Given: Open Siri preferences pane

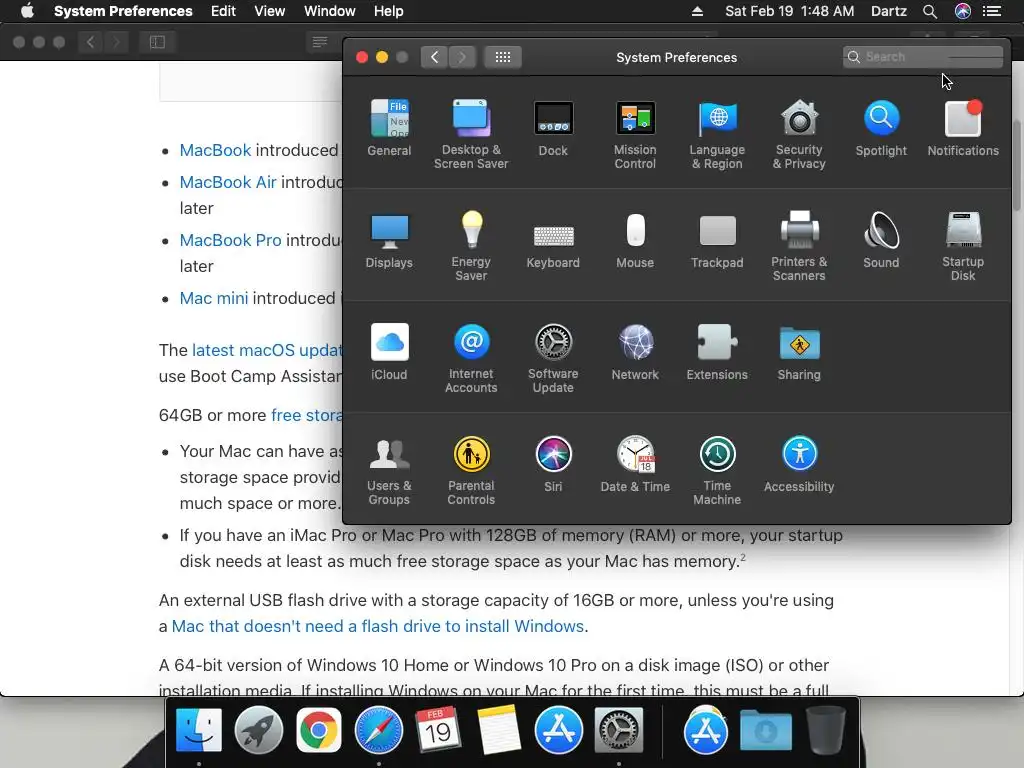Looking at the screenshot, I should [x=553, y=464].
